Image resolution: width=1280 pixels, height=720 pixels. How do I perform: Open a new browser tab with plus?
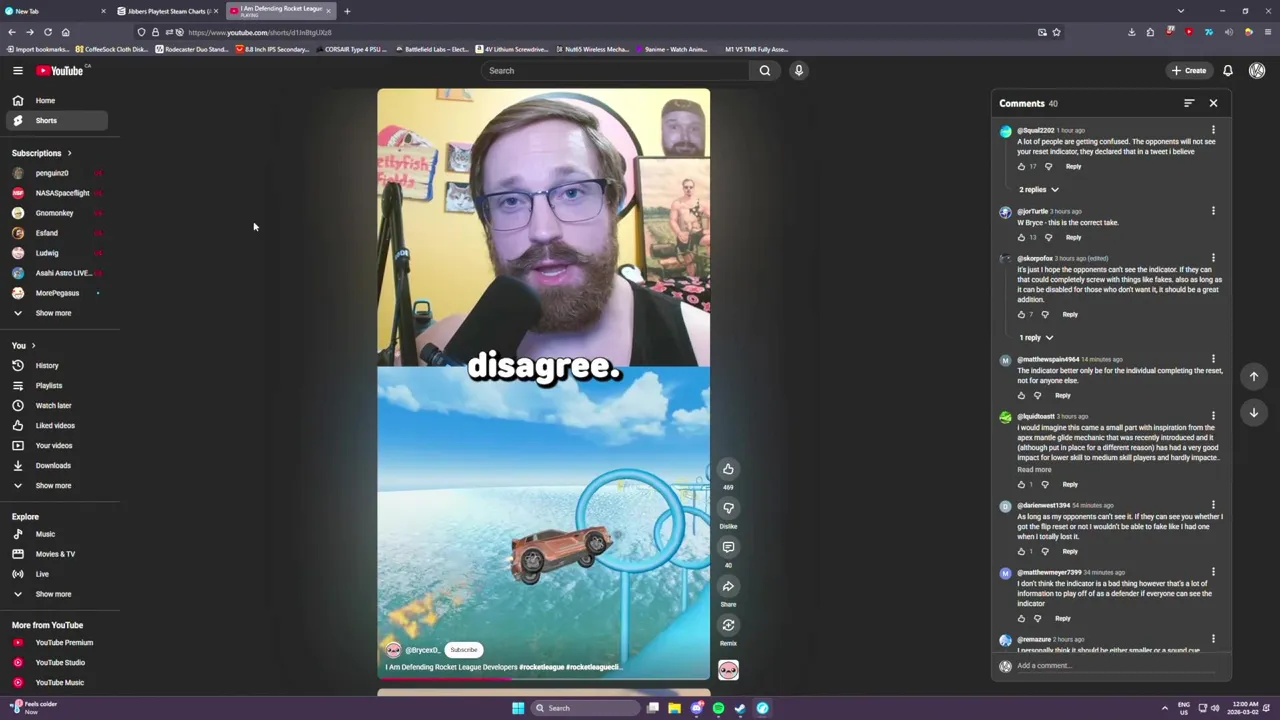pos(347,11)
